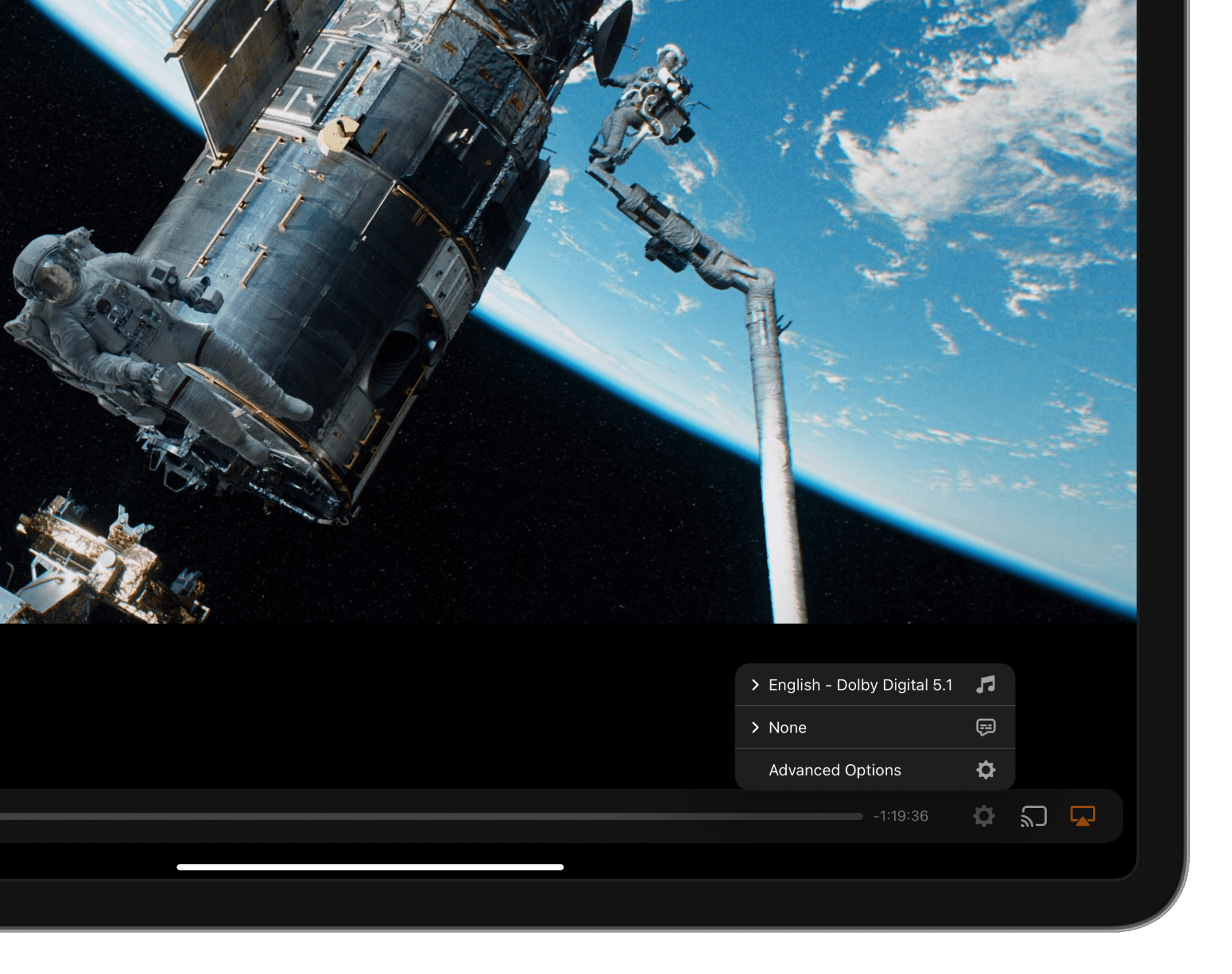Expand the audio track chevron arrow
This screenshot has height=974, width=1232.
[755, 685]
